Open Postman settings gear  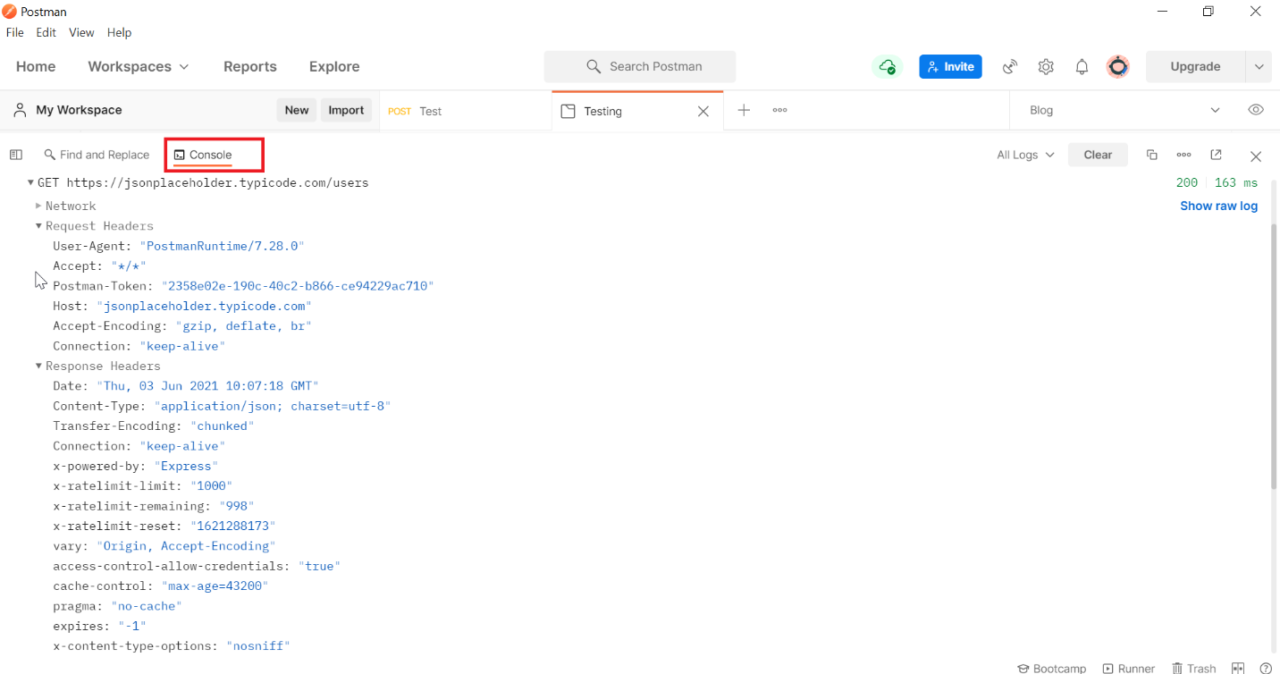point(1046,66)
